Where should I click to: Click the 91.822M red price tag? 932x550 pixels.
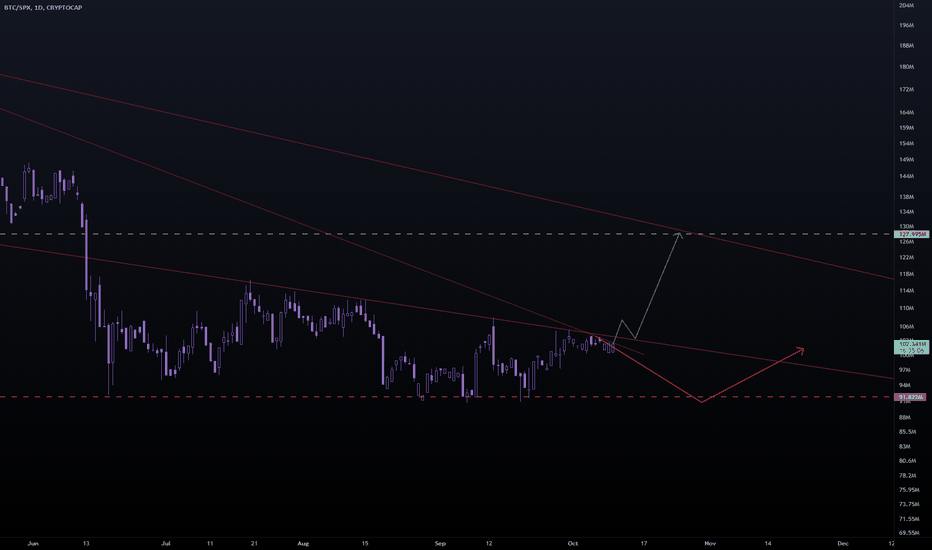[x=911, y=397]
